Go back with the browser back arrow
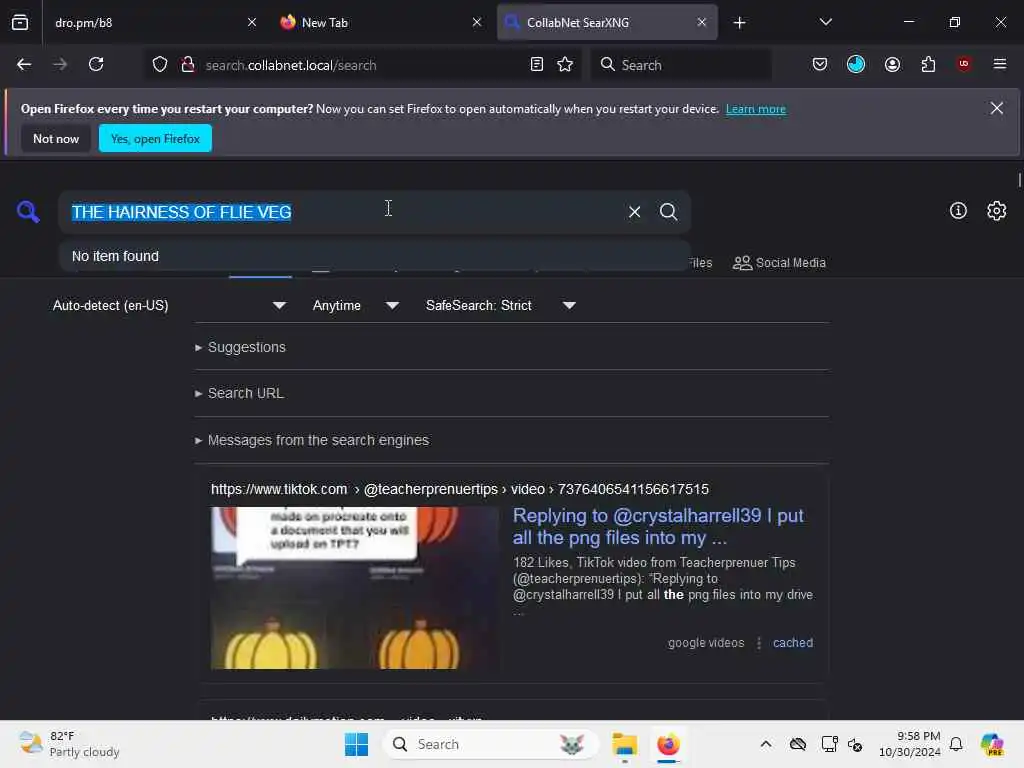This screenshot has width=1024, height=768. coord(24,65)
